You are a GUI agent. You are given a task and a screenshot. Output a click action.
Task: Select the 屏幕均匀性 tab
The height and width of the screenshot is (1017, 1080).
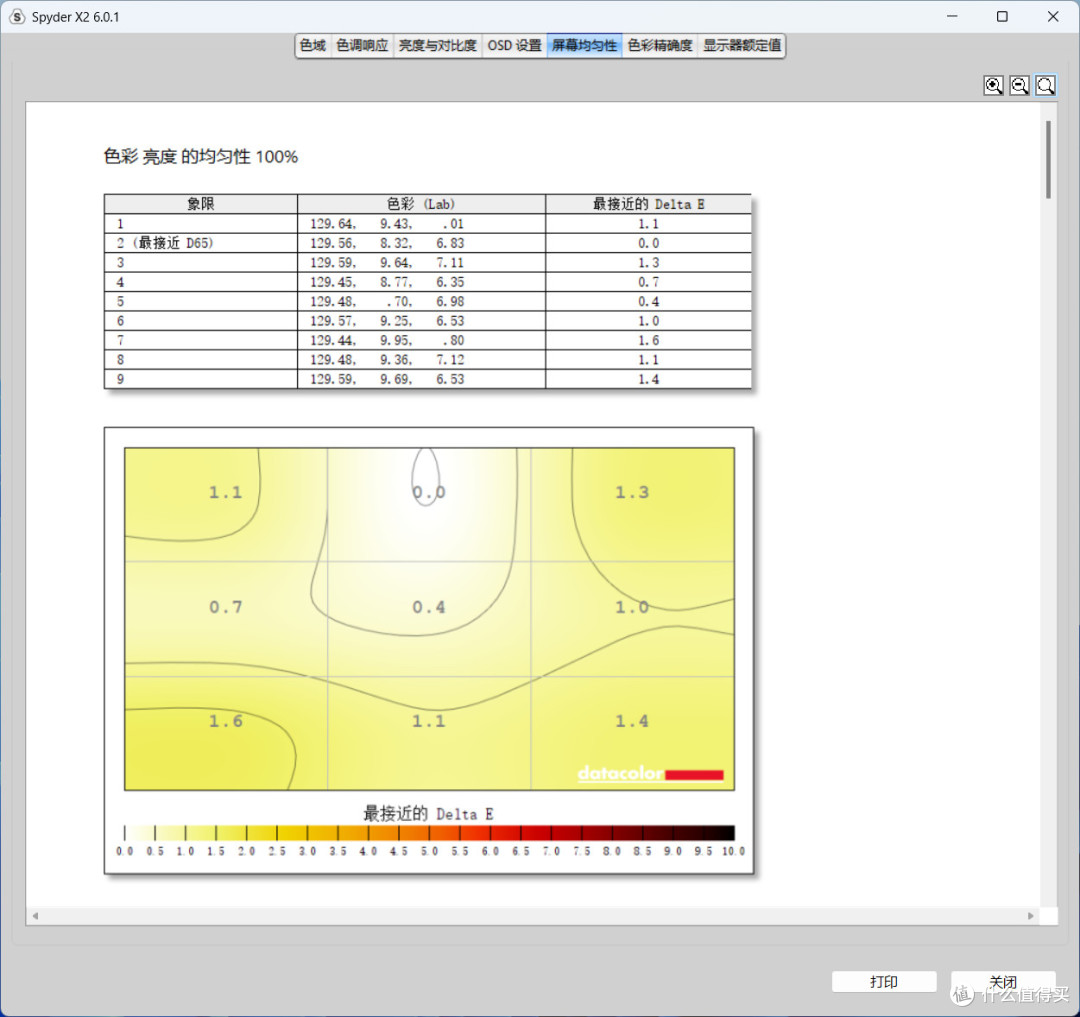point(585,45)
